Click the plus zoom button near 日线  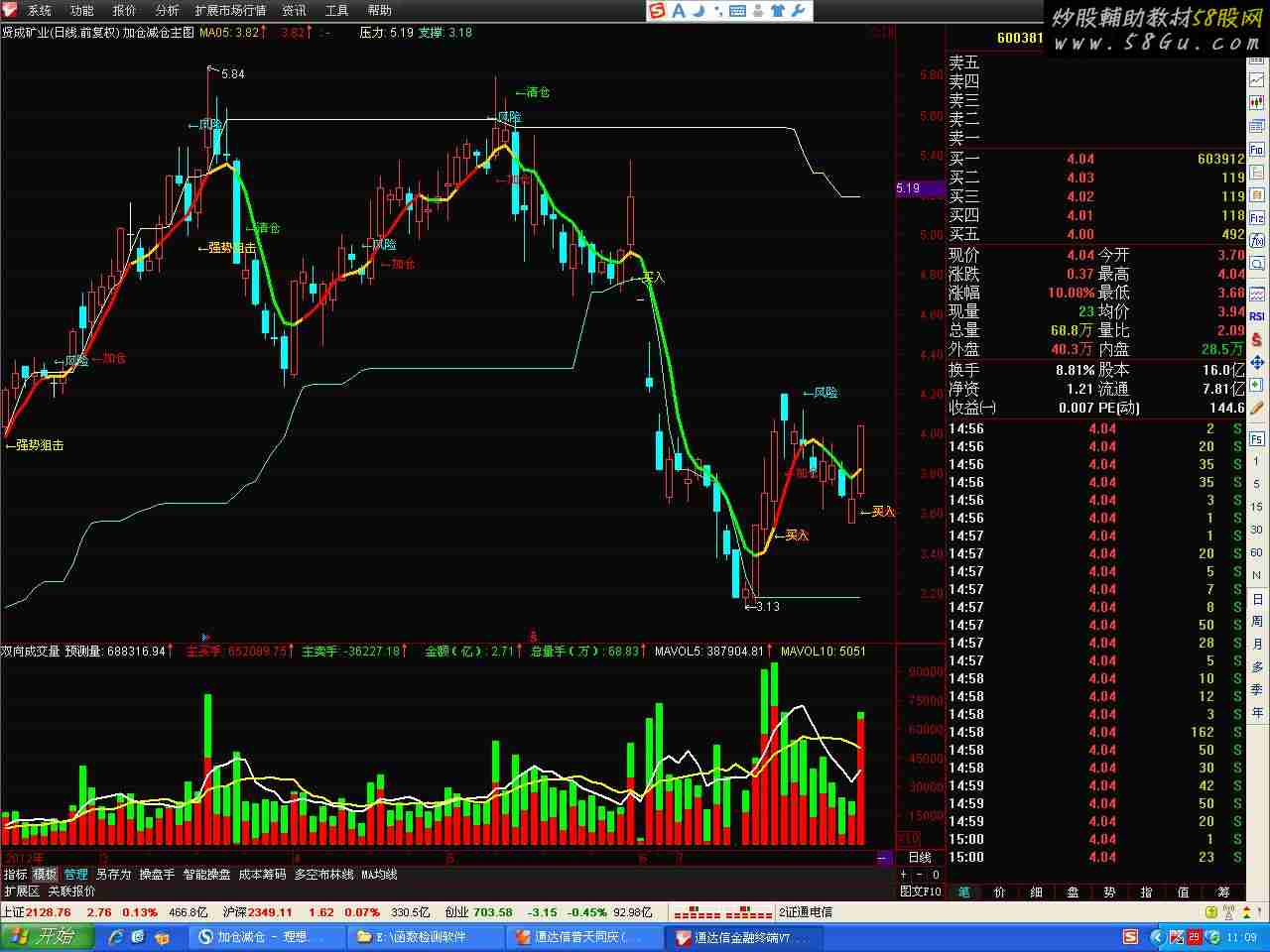click(x=903, y=875)
